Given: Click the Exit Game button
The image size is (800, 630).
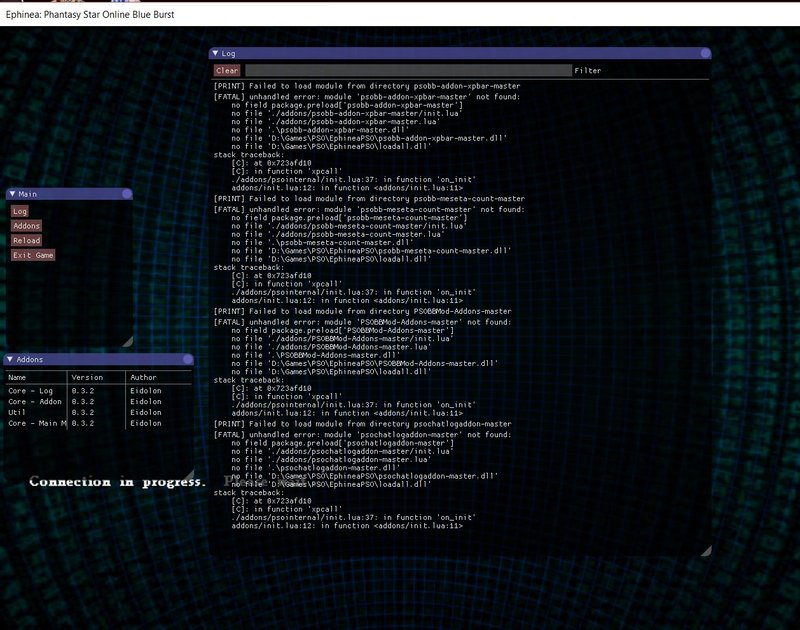Looking at the screenshot, I should click(33, 255).
